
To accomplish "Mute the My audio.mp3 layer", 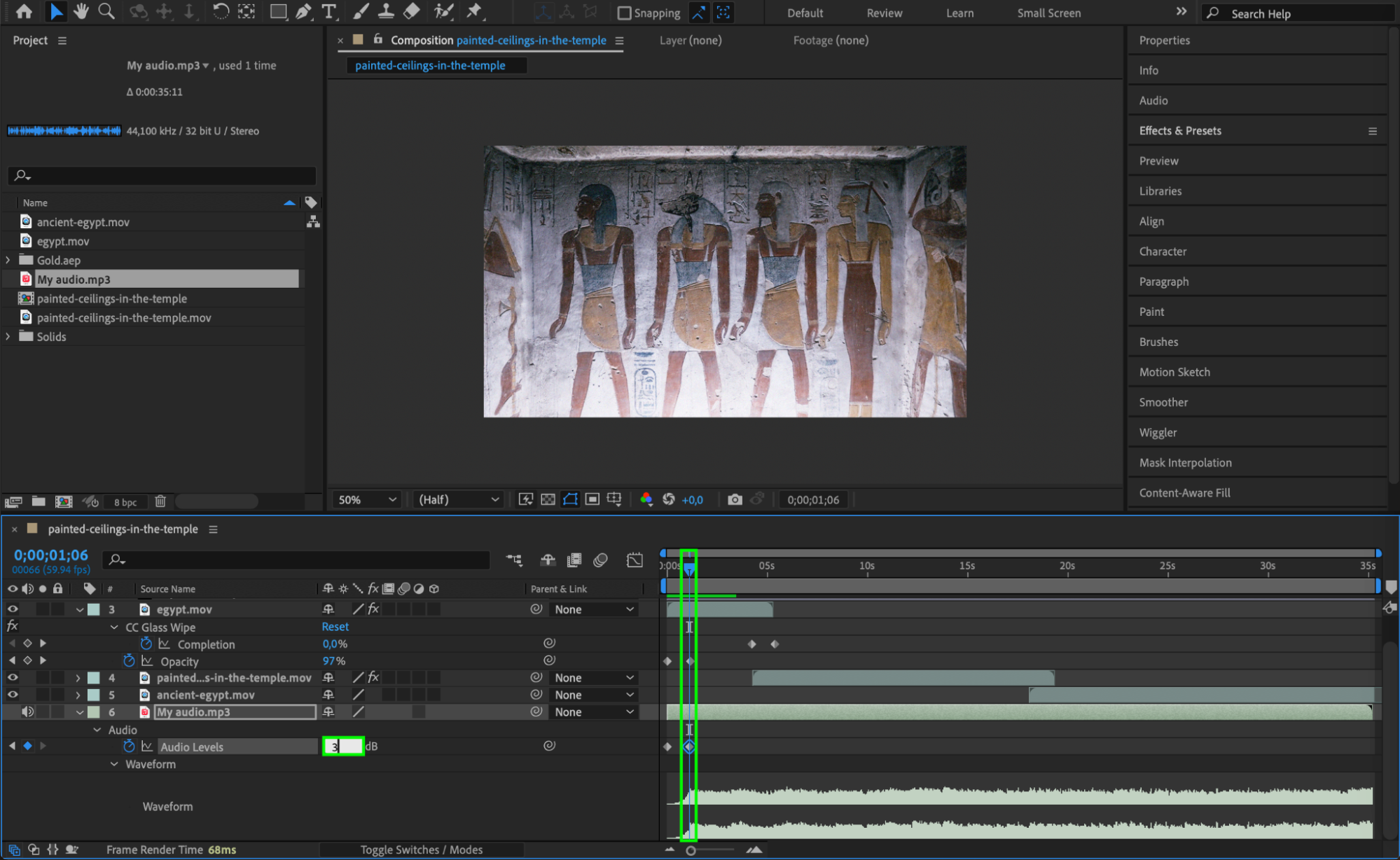I will pos(27,712).
